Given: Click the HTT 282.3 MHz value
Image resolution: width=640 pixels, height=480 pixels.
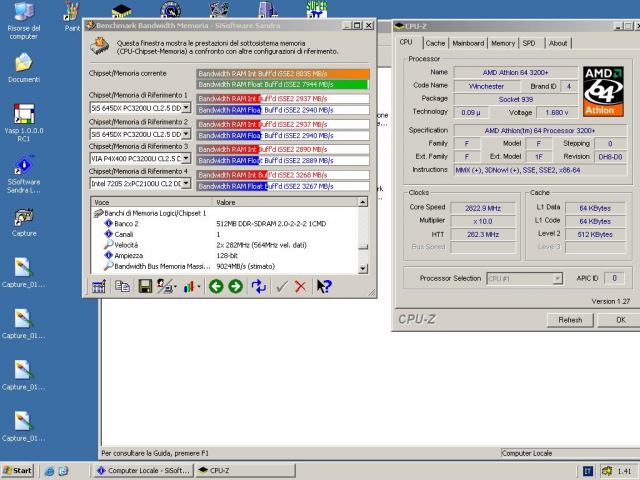Looking at the screenshot, I should pyautogui.click(x=483, y=234).
